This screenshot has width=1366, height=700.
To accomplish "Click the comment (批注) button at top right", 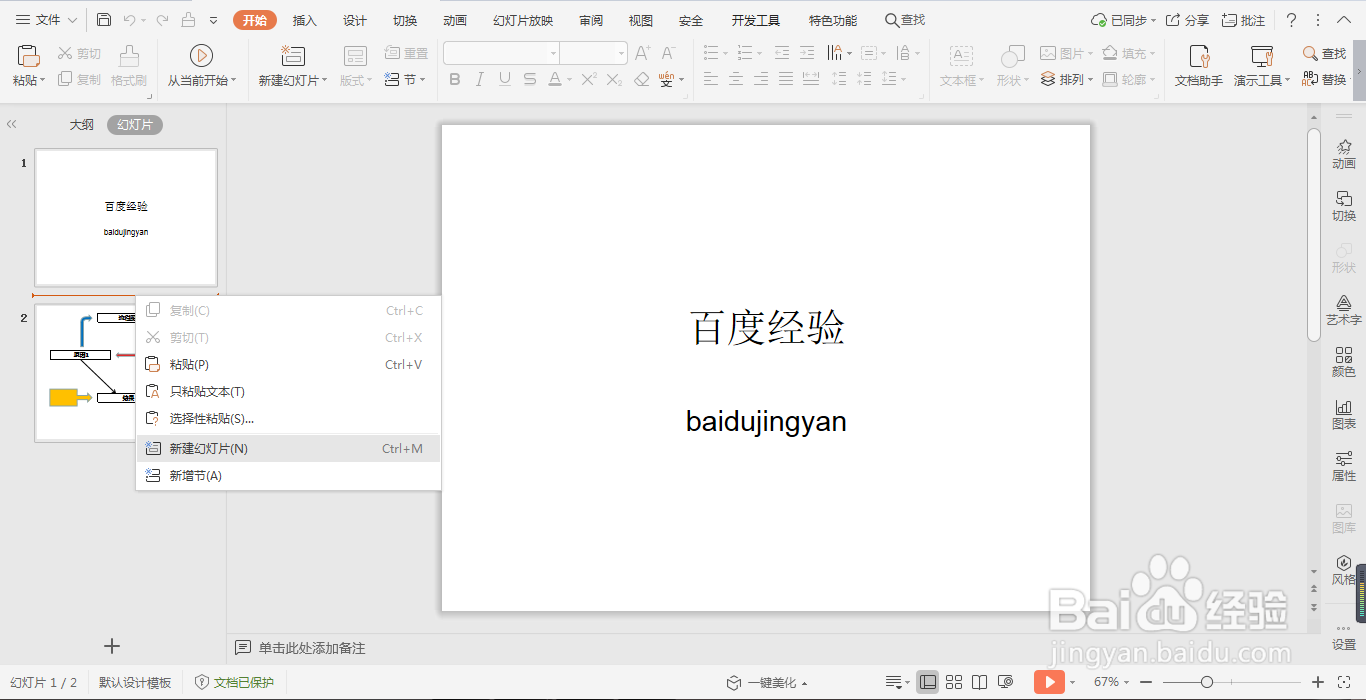I will click(1244, 20).
